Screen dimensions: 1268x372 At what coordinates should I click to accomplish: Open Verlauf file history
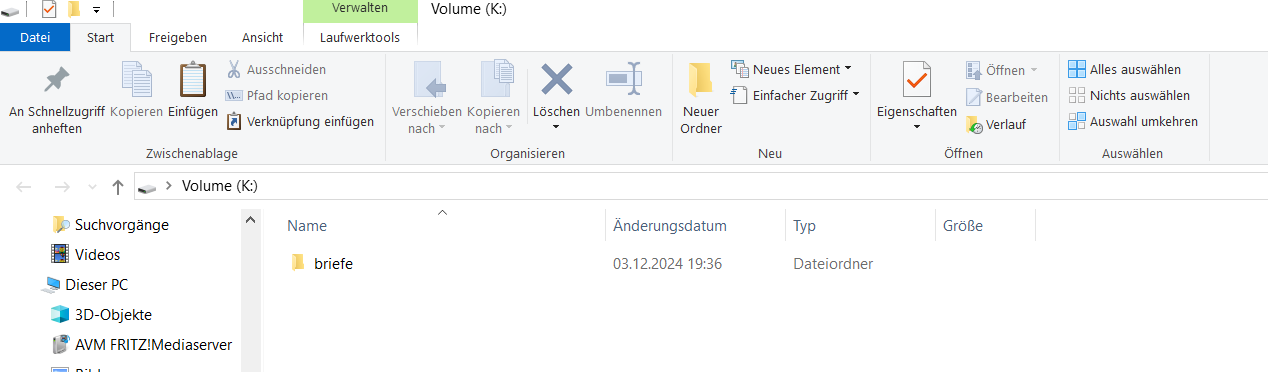[x=995, y=124]
